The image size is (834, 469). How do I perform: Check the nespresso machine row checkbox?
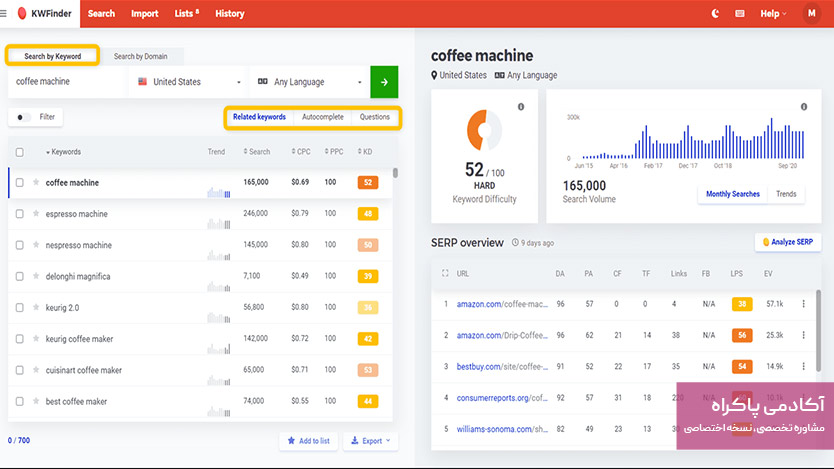[x=20, y=245]
